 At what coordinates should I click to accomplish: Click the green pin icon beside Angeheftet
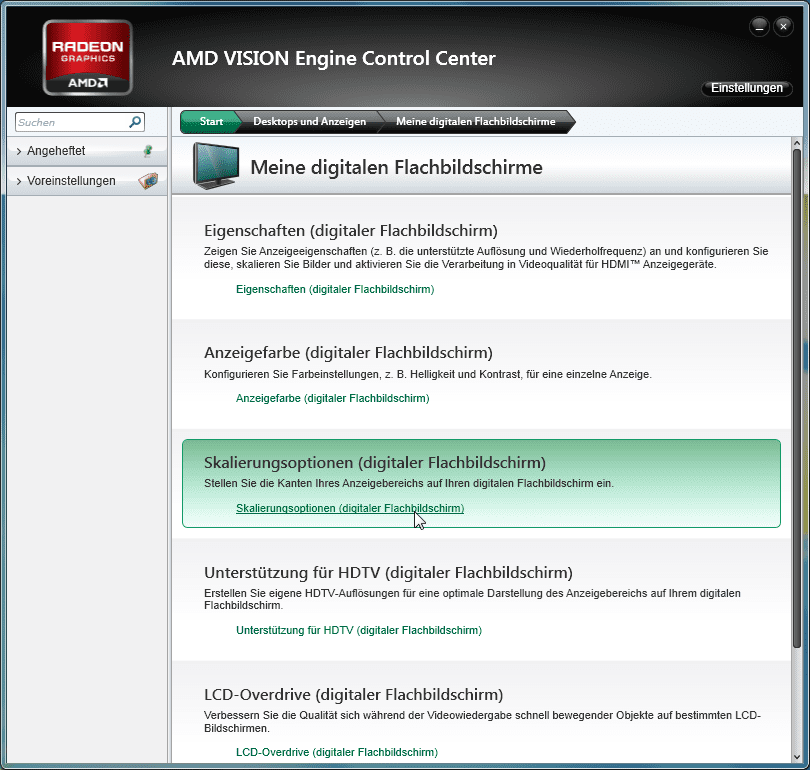148,151
